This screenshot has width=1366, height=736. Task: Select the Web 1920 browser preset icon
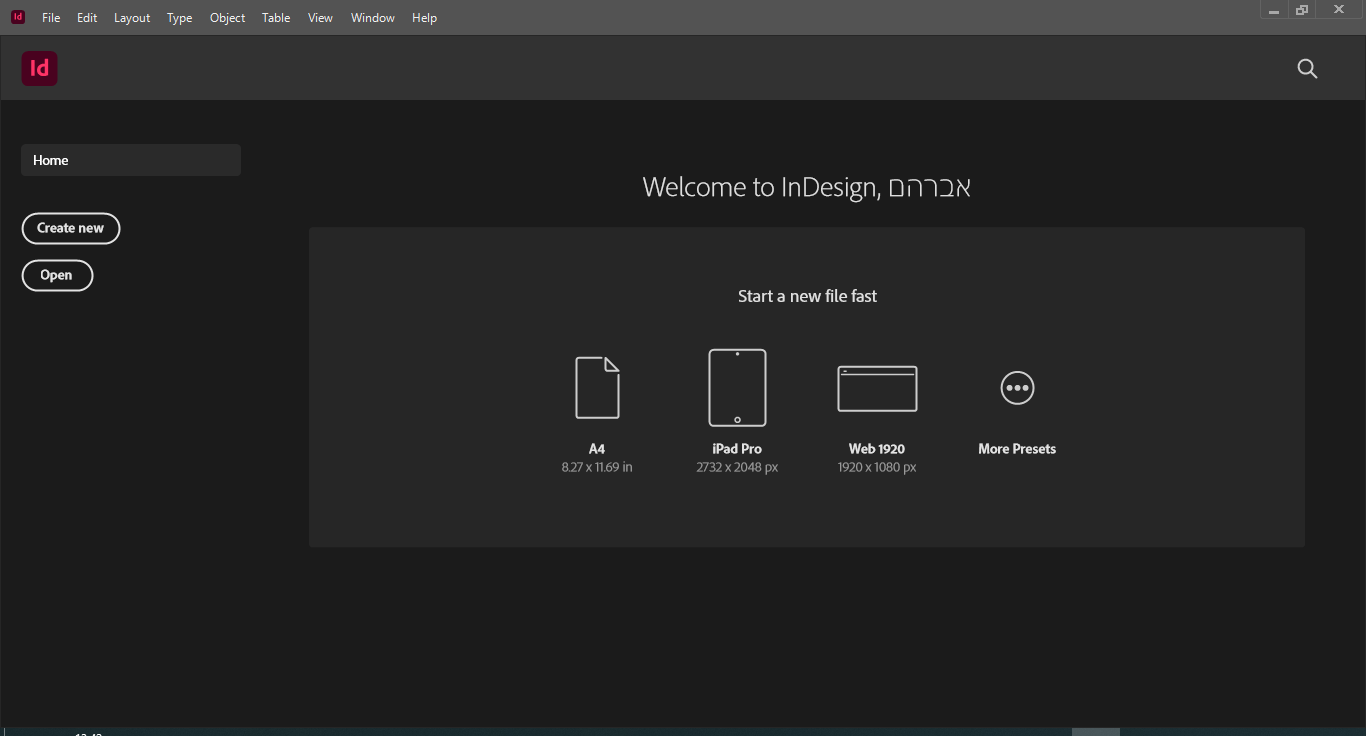(877, 388)
